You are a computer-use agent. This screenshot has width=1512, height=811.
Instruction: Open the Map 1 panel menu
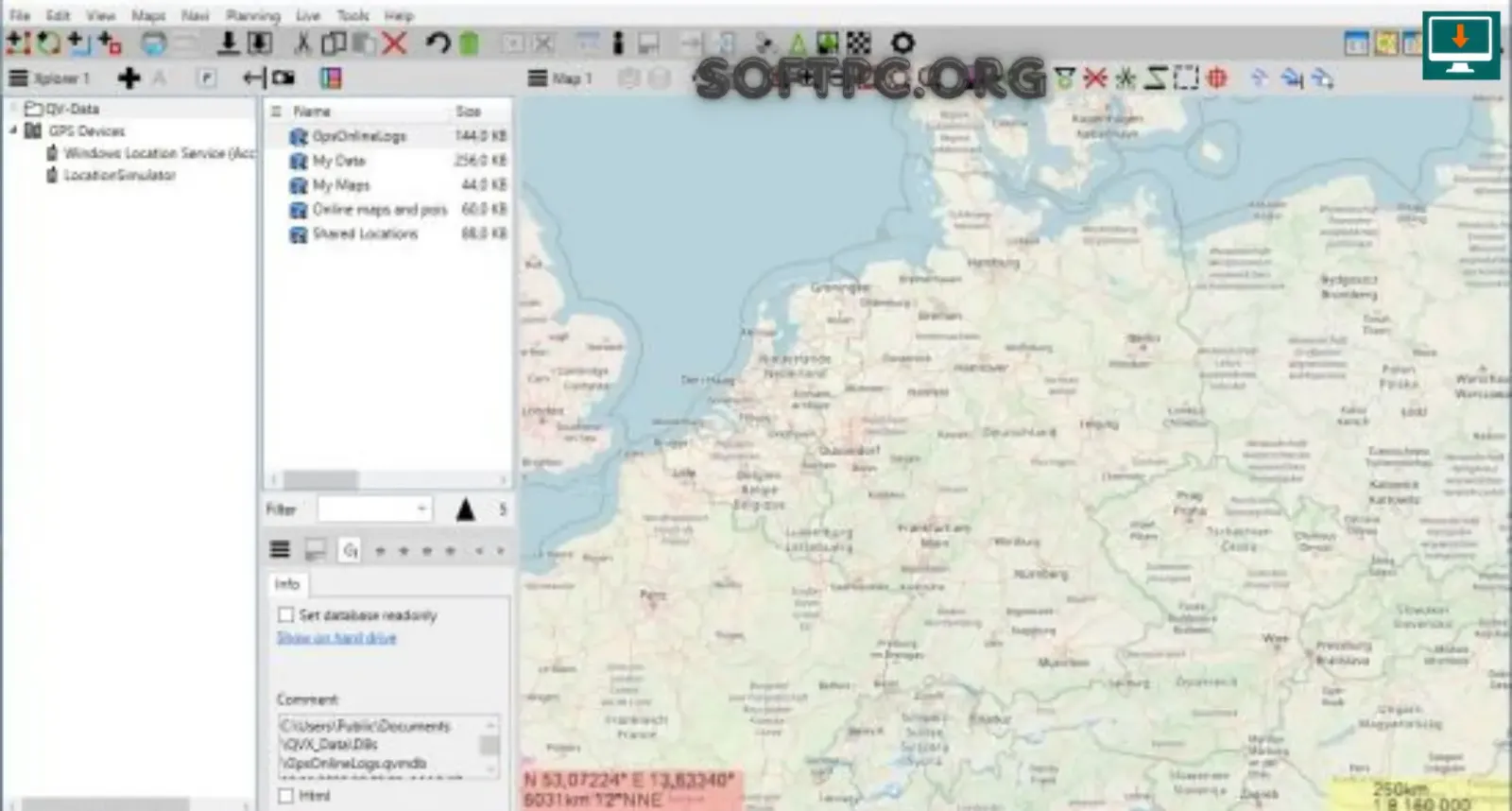(x=538, y=78)
